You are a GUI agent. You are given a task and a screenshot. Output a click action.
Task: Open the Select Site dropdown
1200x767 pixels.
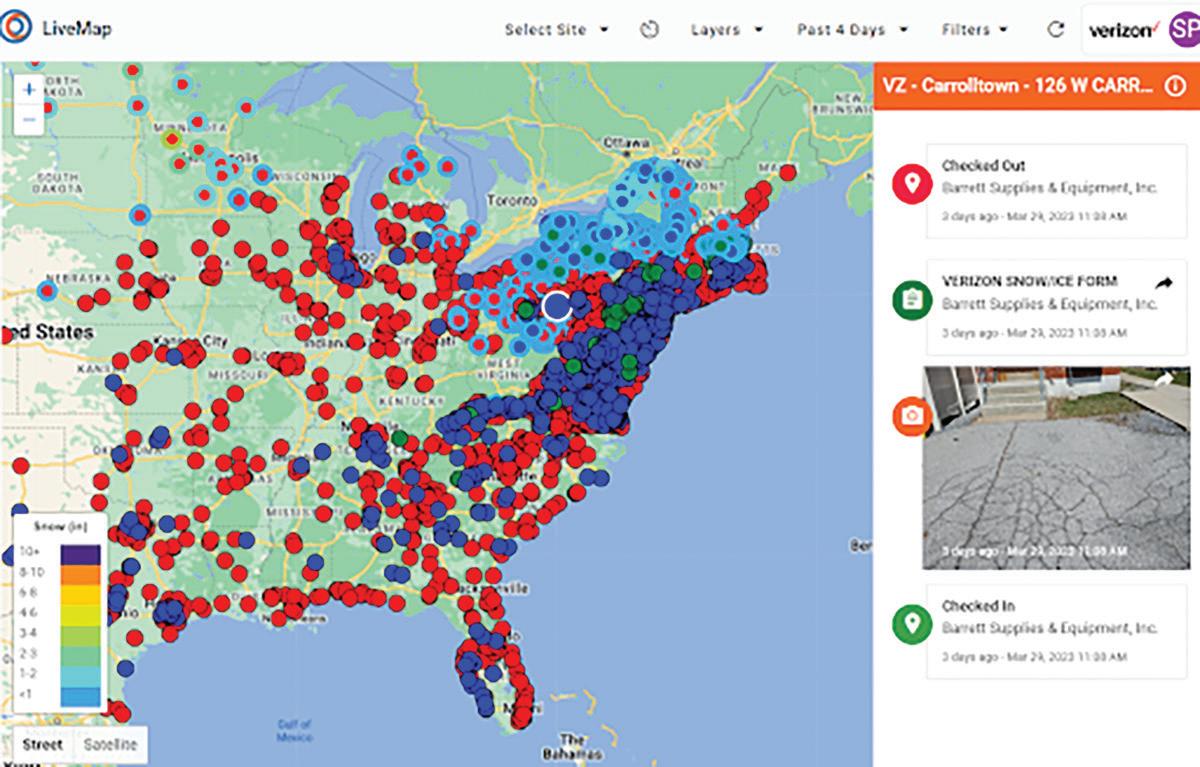(x=556, y=29)
